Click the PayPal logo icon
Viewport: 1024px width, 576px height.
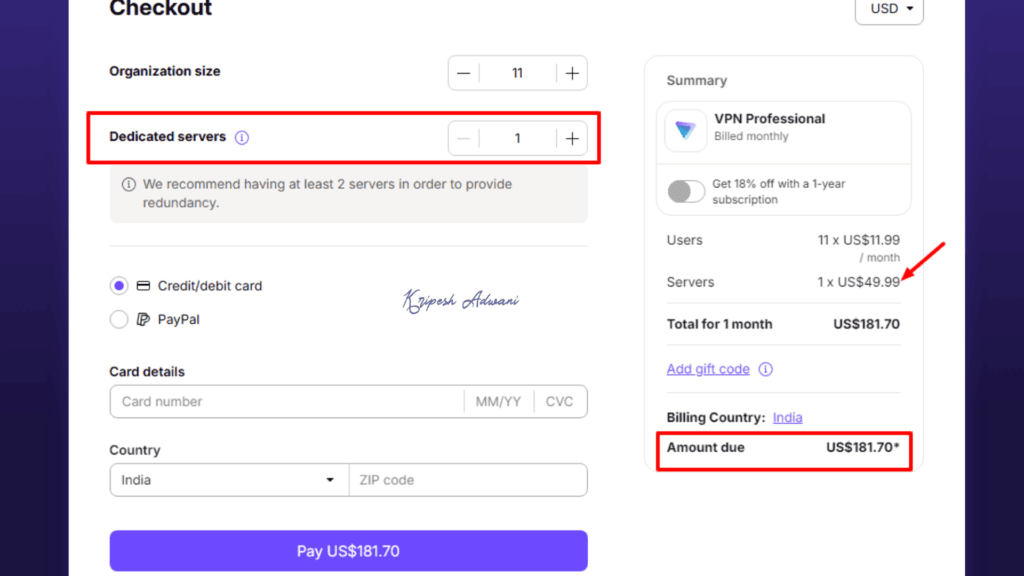coord(140,319)
